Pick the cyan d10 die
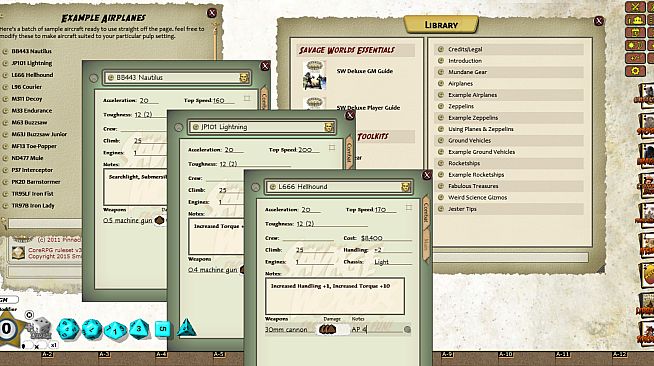The width and height of the screenshot is (654, 366). (x=116, y=331)
